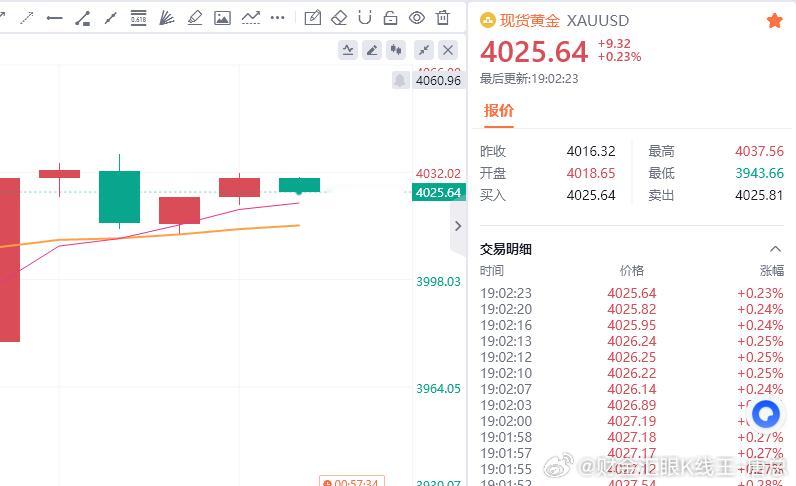The height and width of the screenshot is (486, 796).
Task: Click the 时间 column header
Action: [492, 271]
